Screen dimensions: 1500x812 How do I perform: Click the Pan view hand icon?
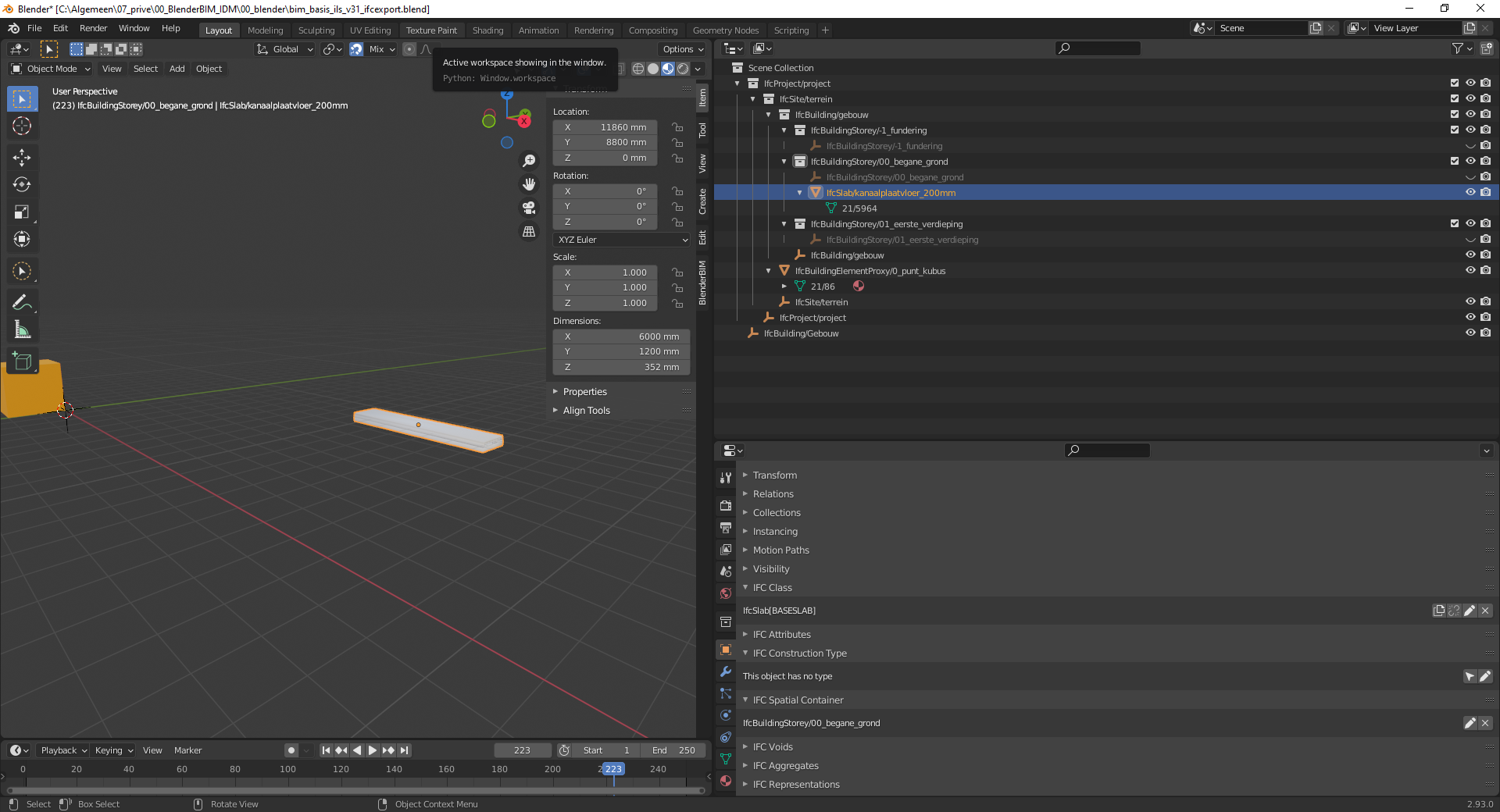pos(529,184)
